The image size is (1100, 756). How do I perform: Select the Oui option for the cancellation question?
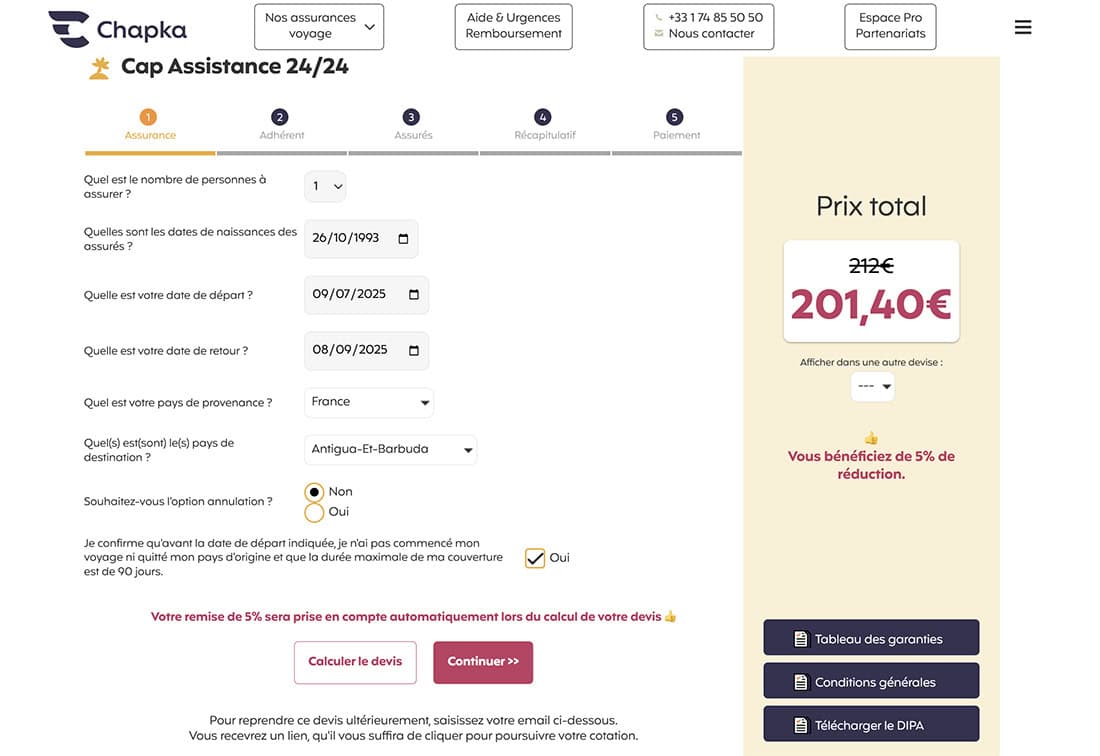[312, 511]
